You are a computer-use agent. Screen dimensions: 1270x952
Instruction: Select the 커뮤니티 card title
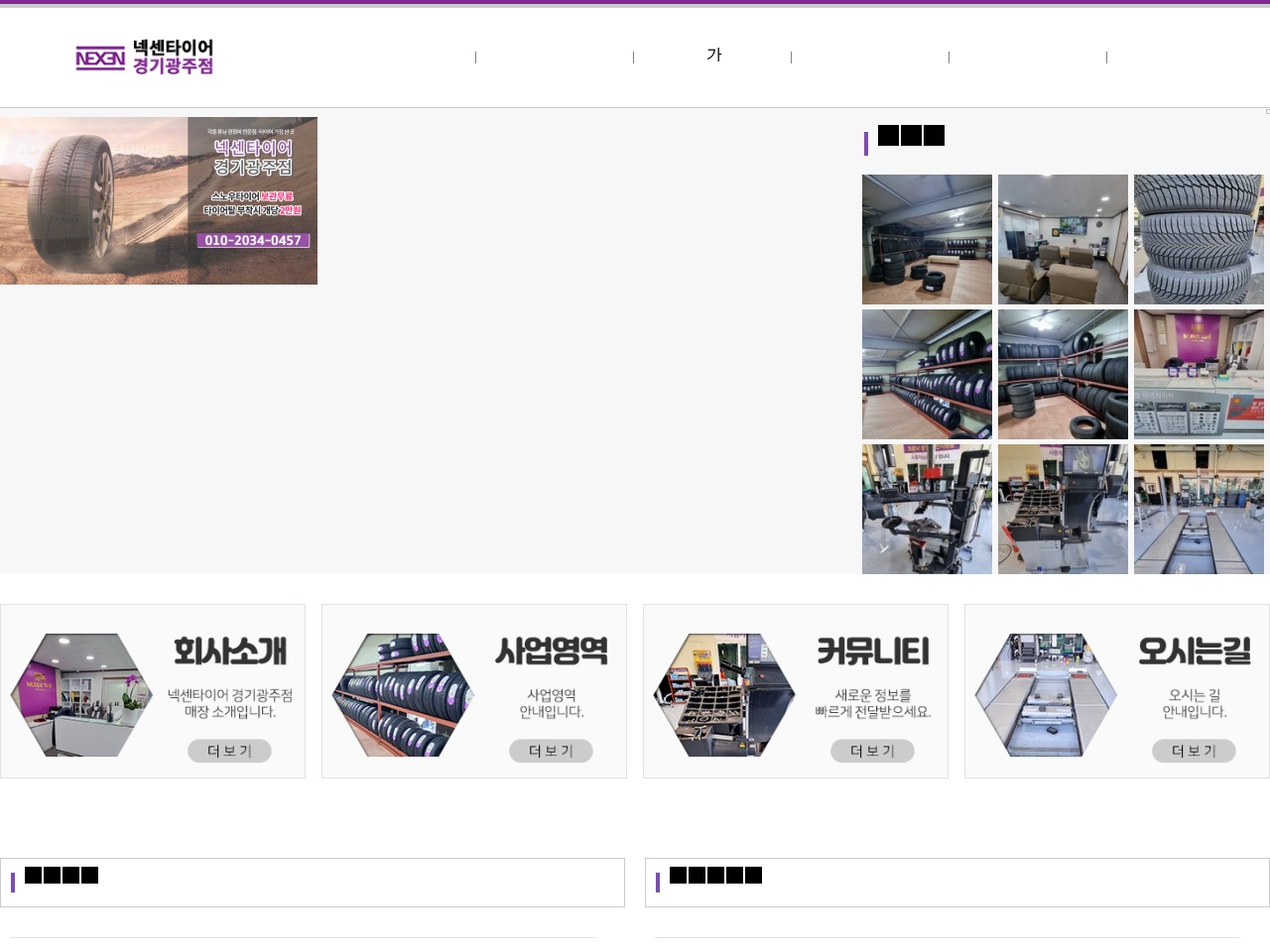pyautogui.click(x=873, y=652)
